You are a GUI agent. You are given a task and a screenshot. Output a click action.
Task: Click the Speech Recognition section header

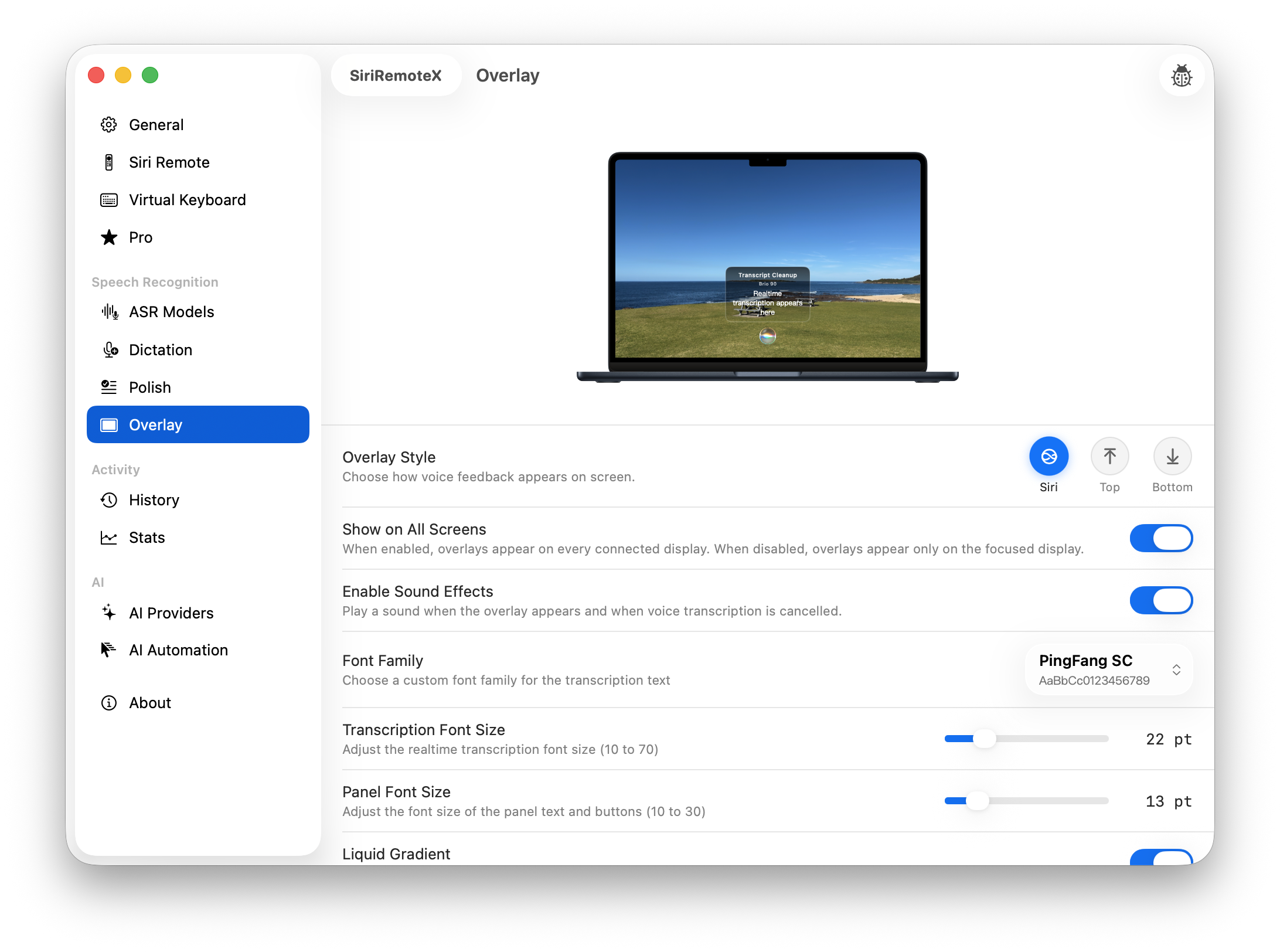click(155, 282)
